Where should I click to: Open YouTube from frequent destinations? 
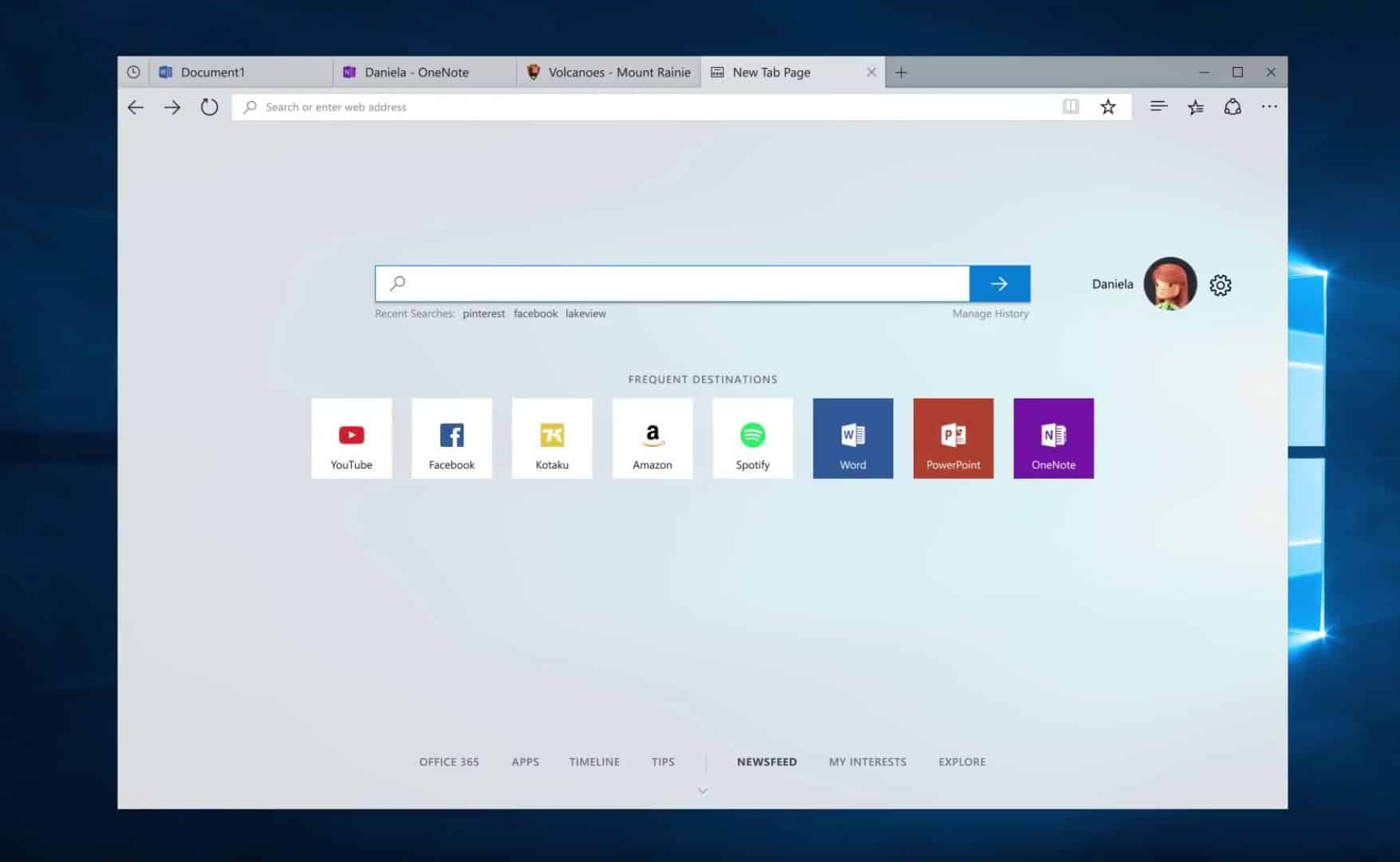point(351,438)
